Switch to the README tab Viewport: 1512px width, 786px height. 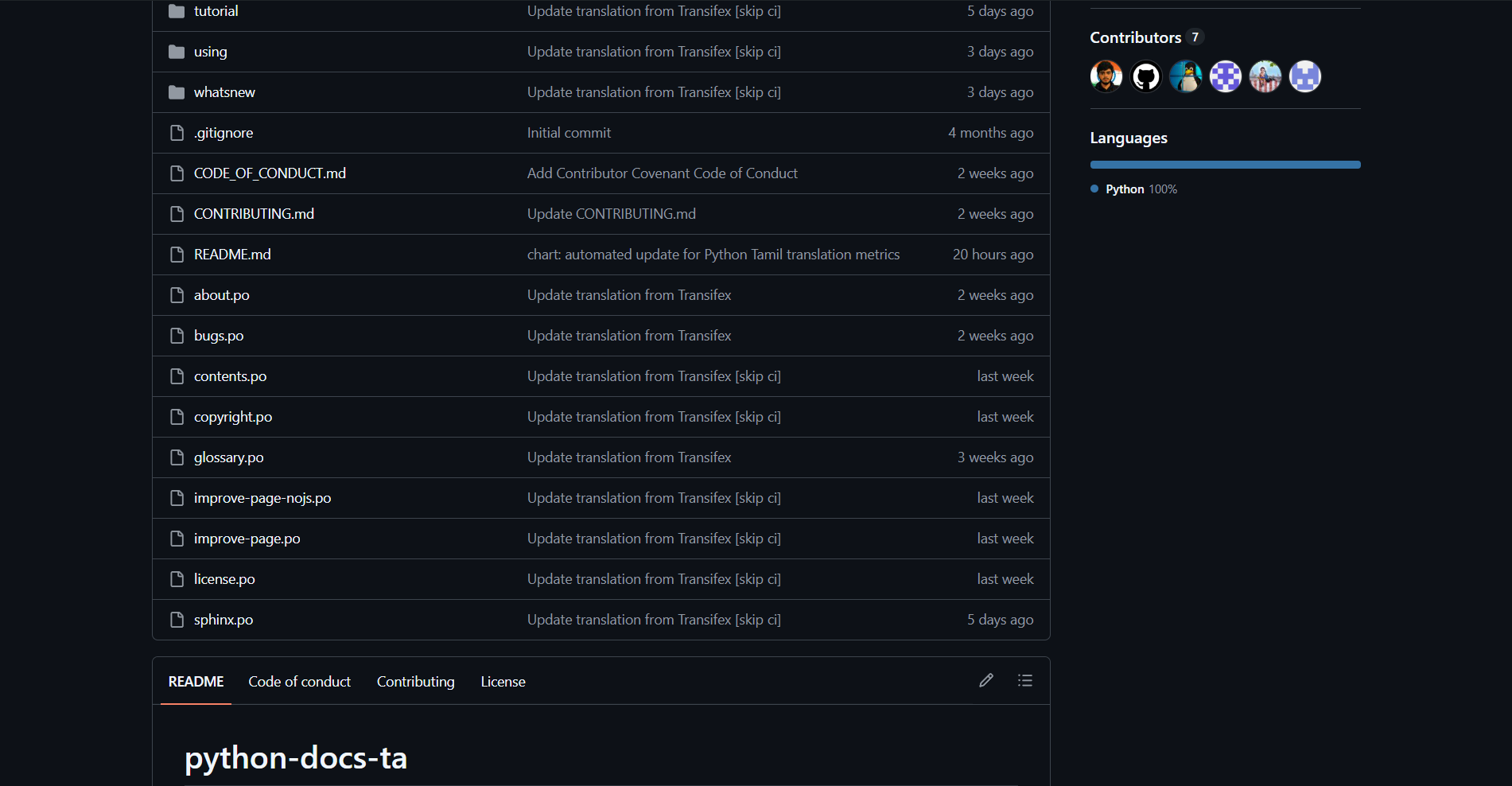[x=196, y=682]
